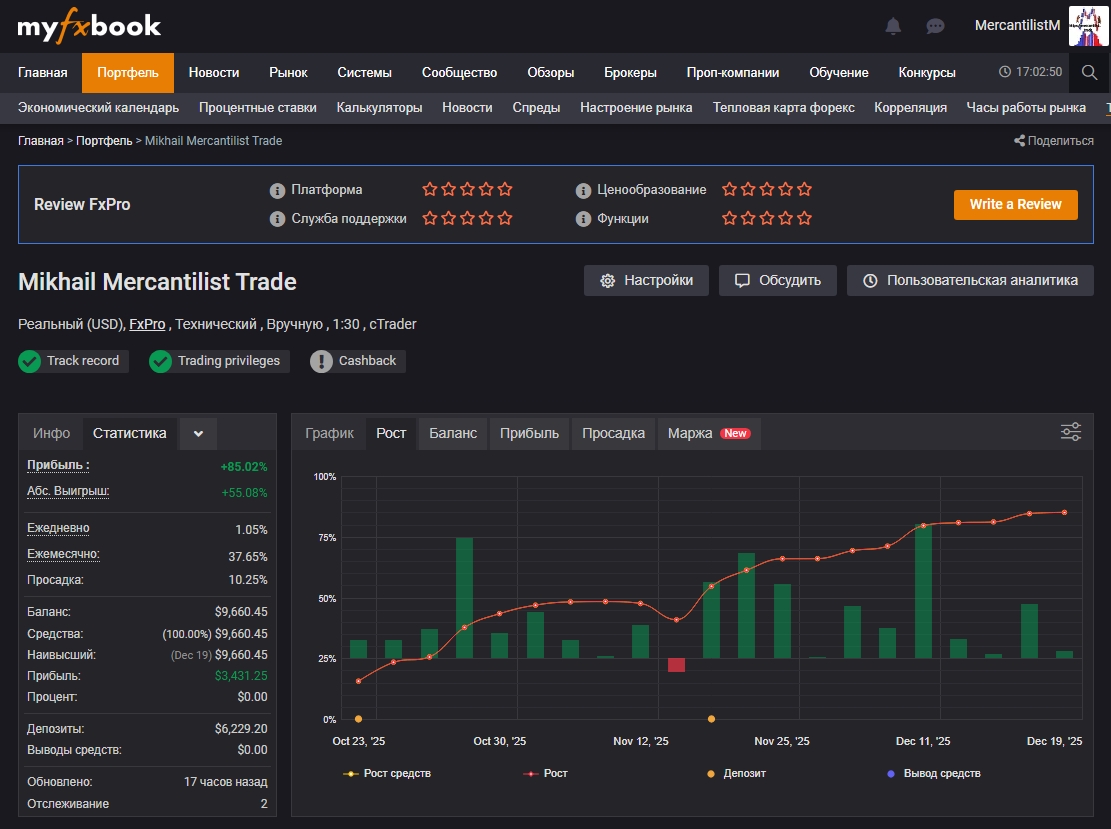Click the Write a Review button
Viewport: 1111px width, 829px height.
point(1015,204)
